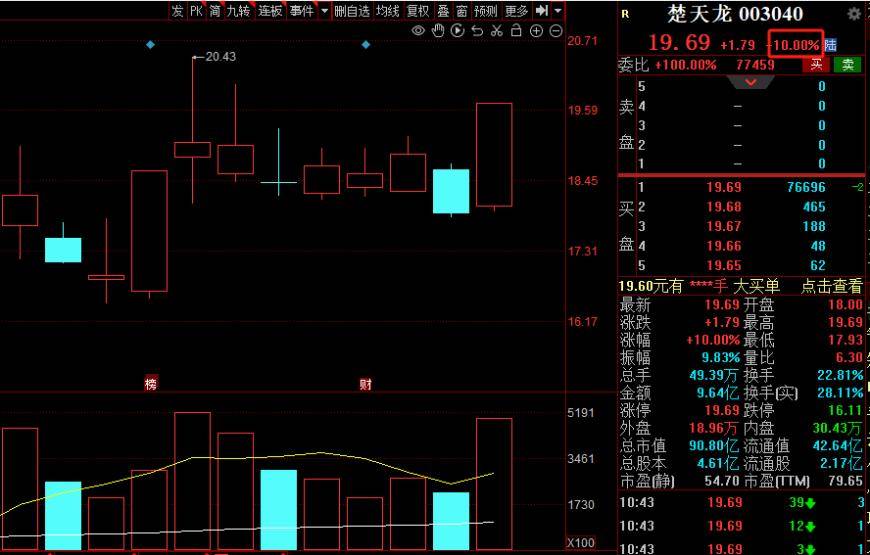Viewport: 870px width, 555px height.
Task: Select 复权 in the top toolbar
Action: [x=417, y=11]
